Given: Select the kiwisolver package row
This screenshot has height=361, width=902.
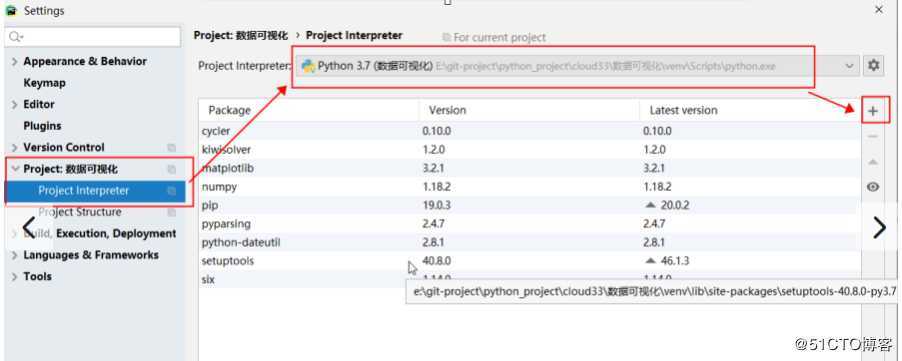Looking at the screenshot, I should coord(530,149).
